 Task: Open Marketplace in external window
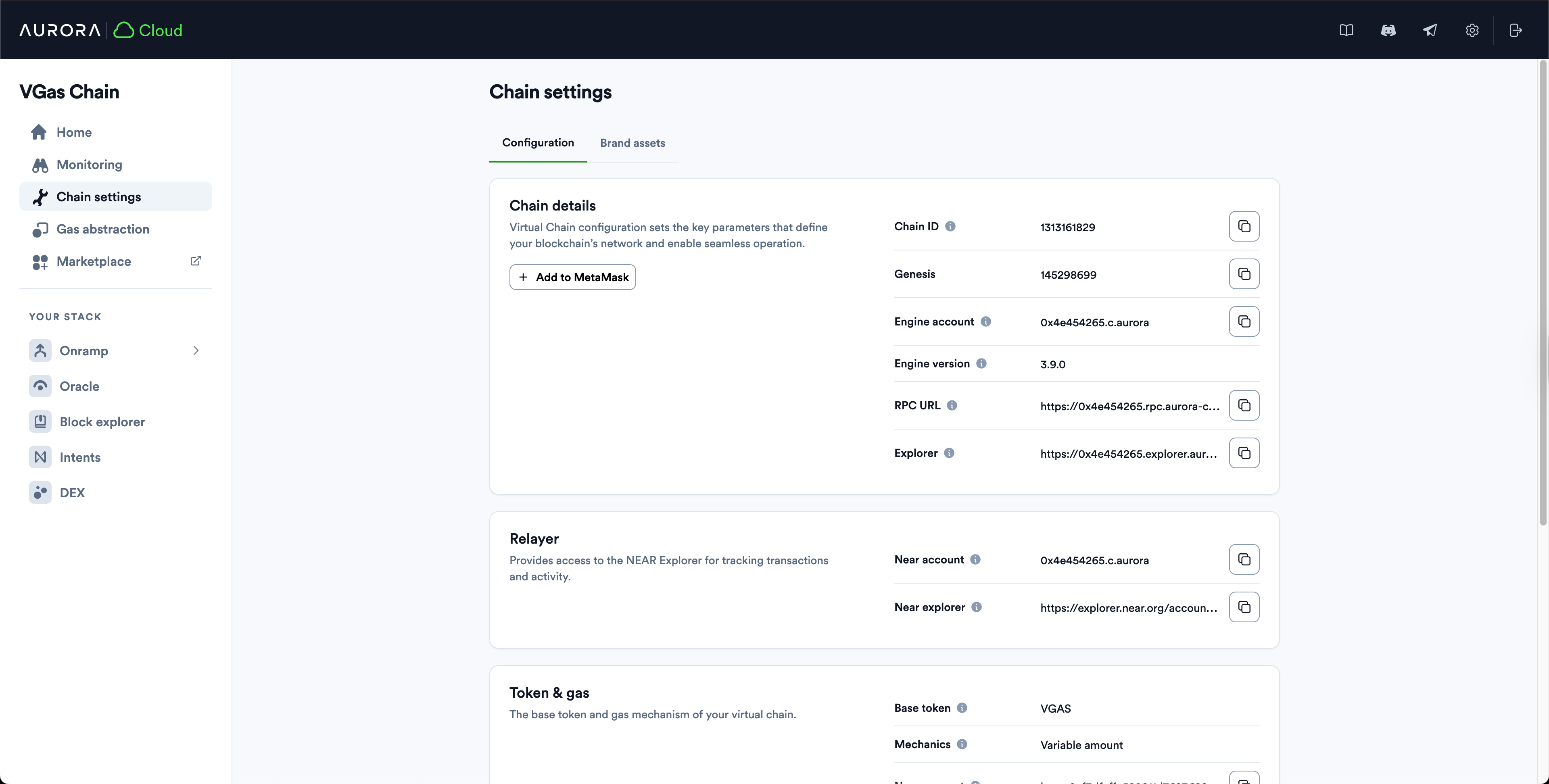[195, 261]
